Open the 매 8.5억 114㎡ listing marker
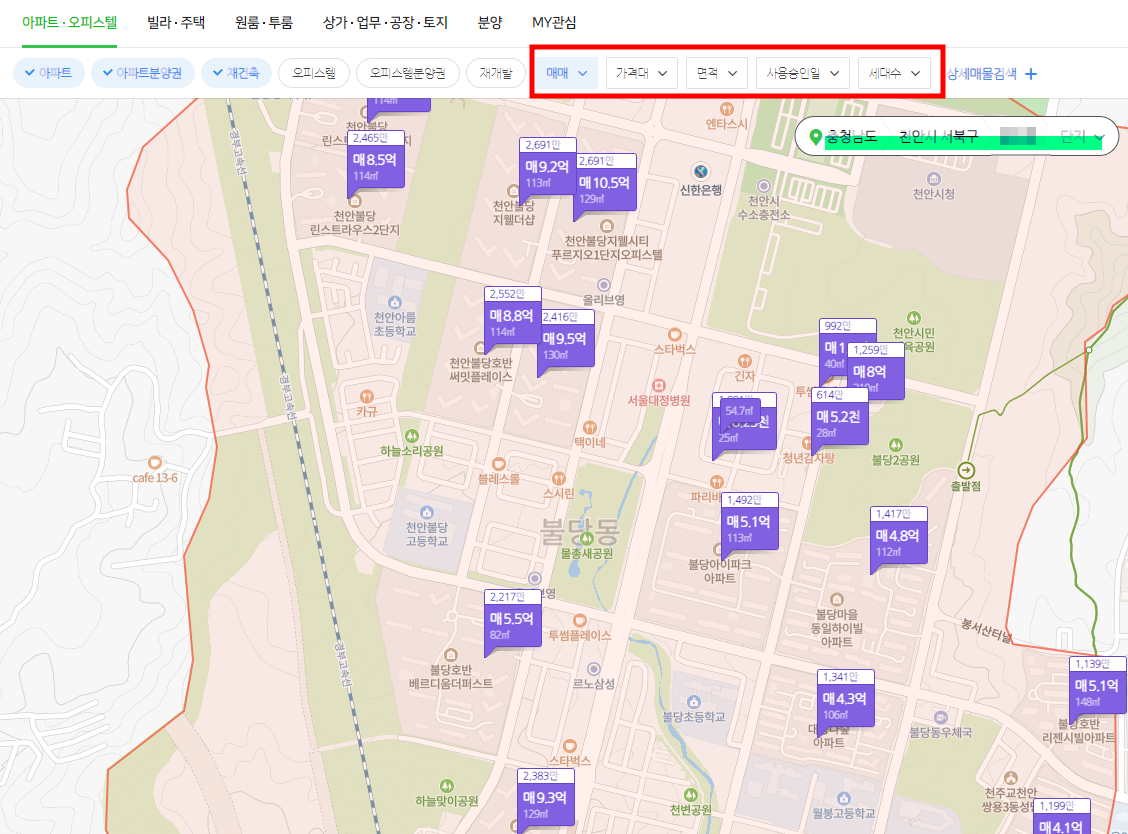This screenshot has height=834, width=1128. coord(376,160)
